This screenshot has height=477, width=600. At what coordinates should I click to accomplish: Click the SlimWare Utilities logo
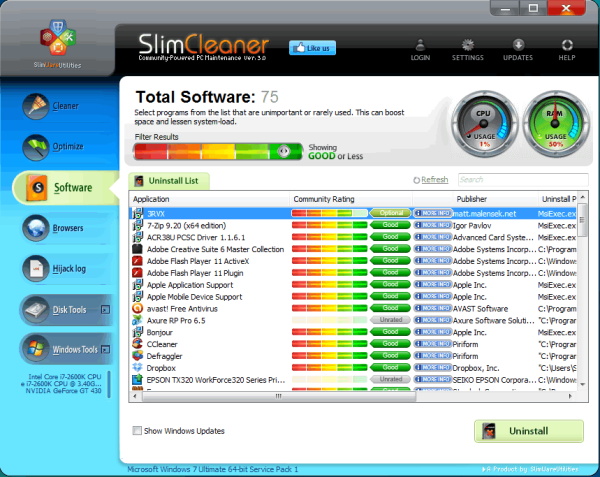pos(58,43)
